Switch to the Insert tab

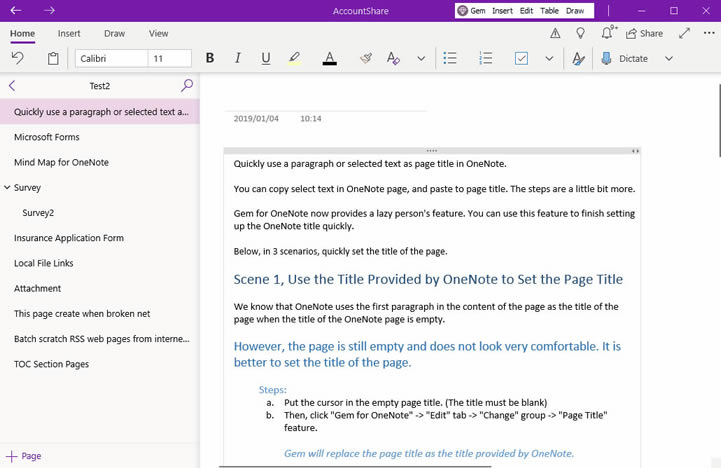click(69, 33)
